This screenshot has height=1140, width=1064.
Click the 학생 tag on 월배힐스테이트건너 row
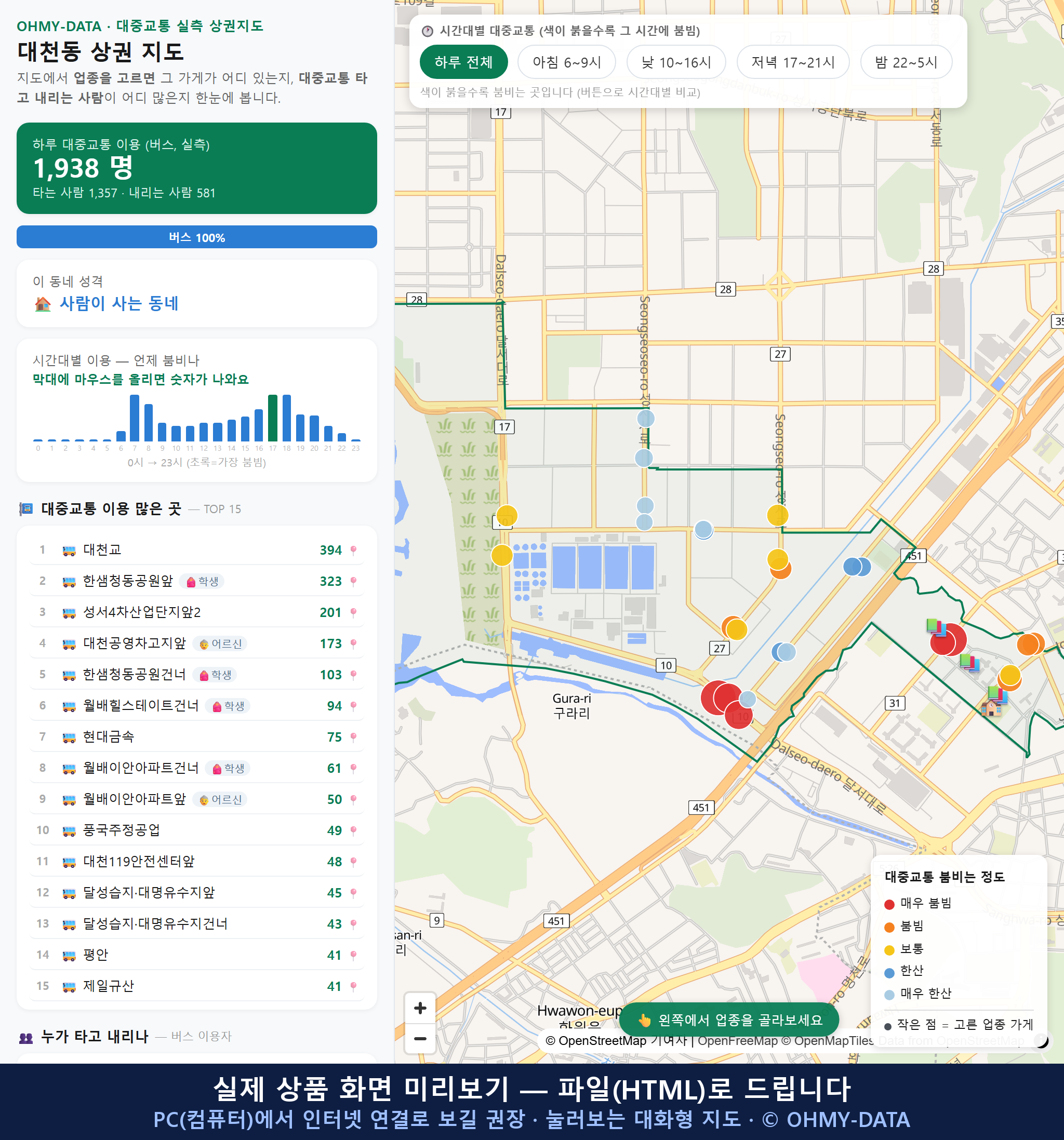pyautogui.click(x=228, y=706)
